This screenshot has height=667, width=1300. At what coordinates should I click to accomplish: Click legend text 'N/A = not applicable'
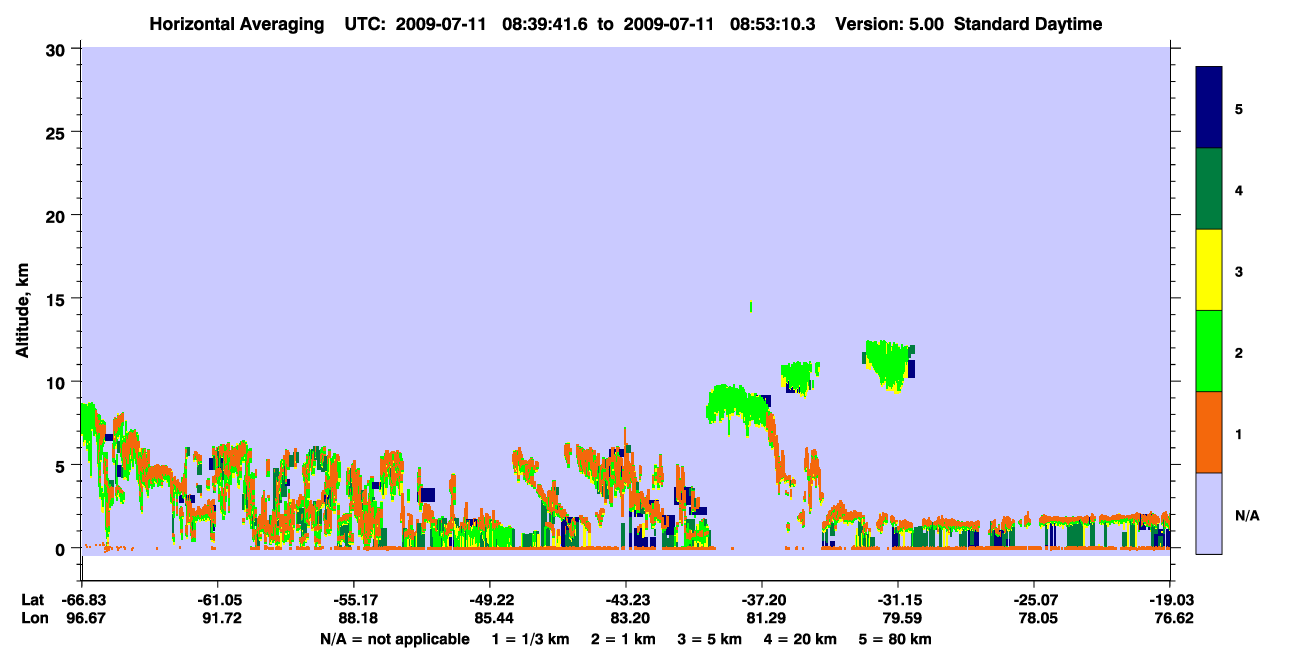click(x=395, y=639)
